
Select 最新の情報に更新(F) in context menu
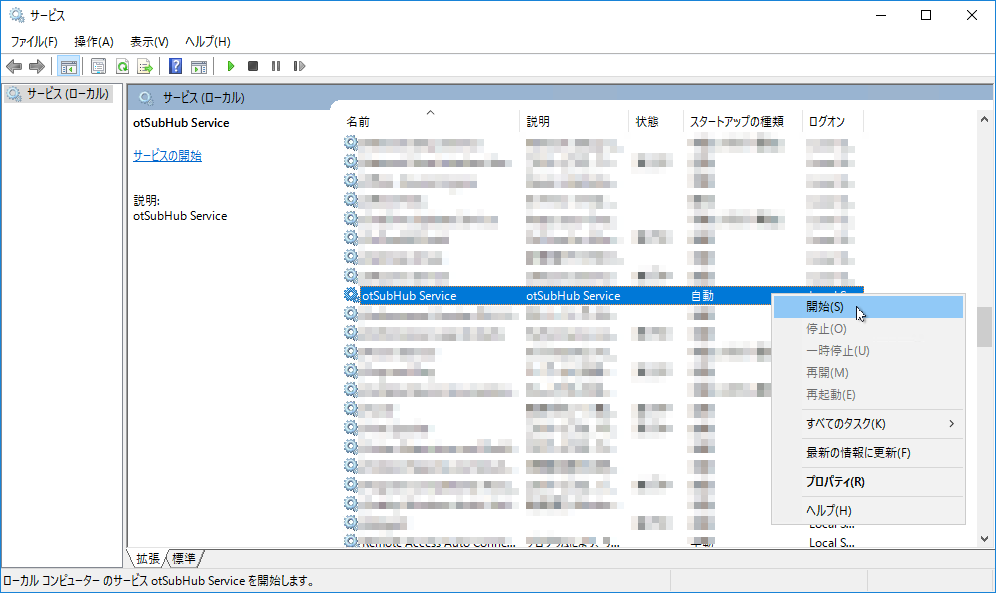point(858,453)
